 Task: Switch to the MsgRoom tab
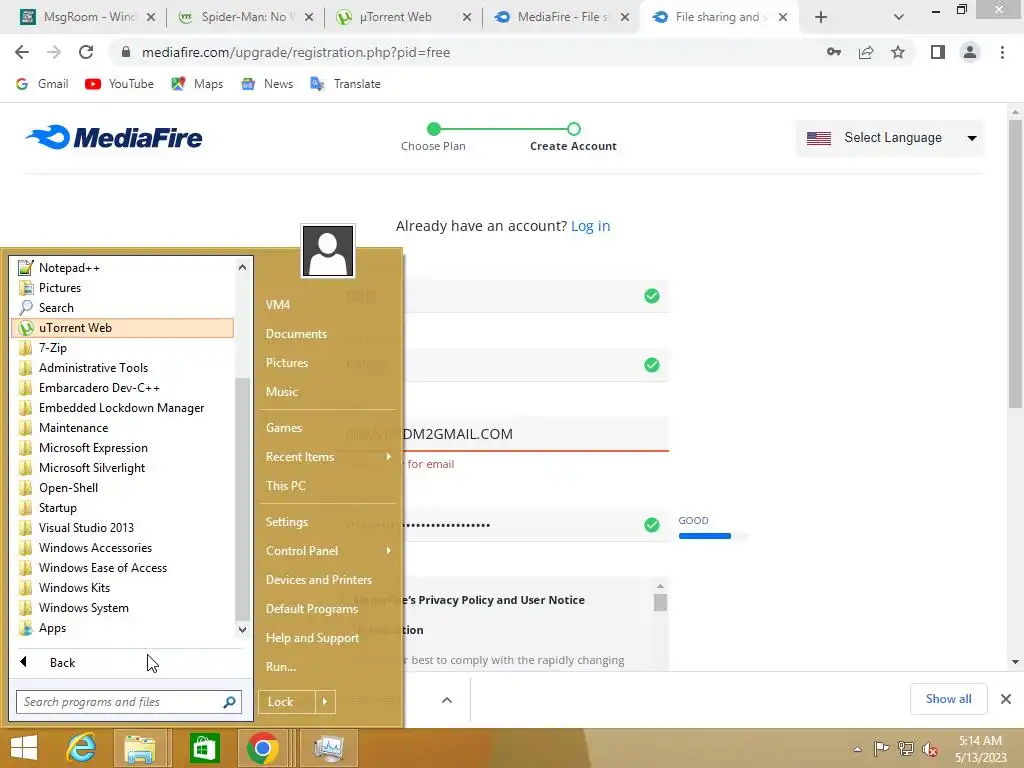(88, 17)
